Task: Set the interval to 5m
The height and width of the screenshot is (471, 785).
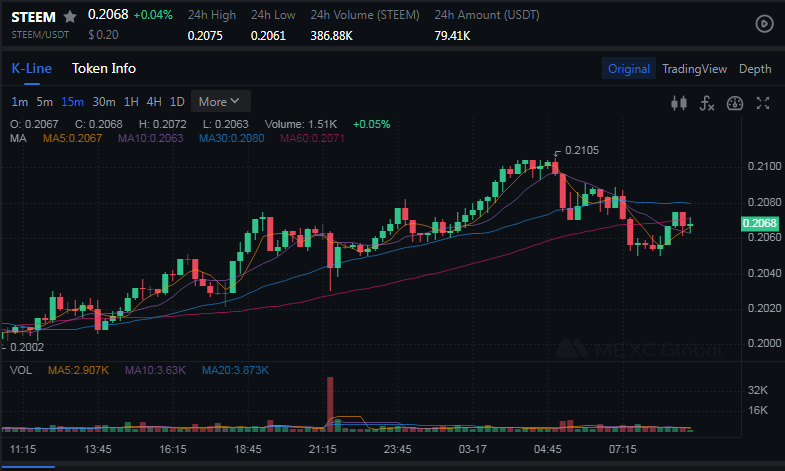Action: 45,101
